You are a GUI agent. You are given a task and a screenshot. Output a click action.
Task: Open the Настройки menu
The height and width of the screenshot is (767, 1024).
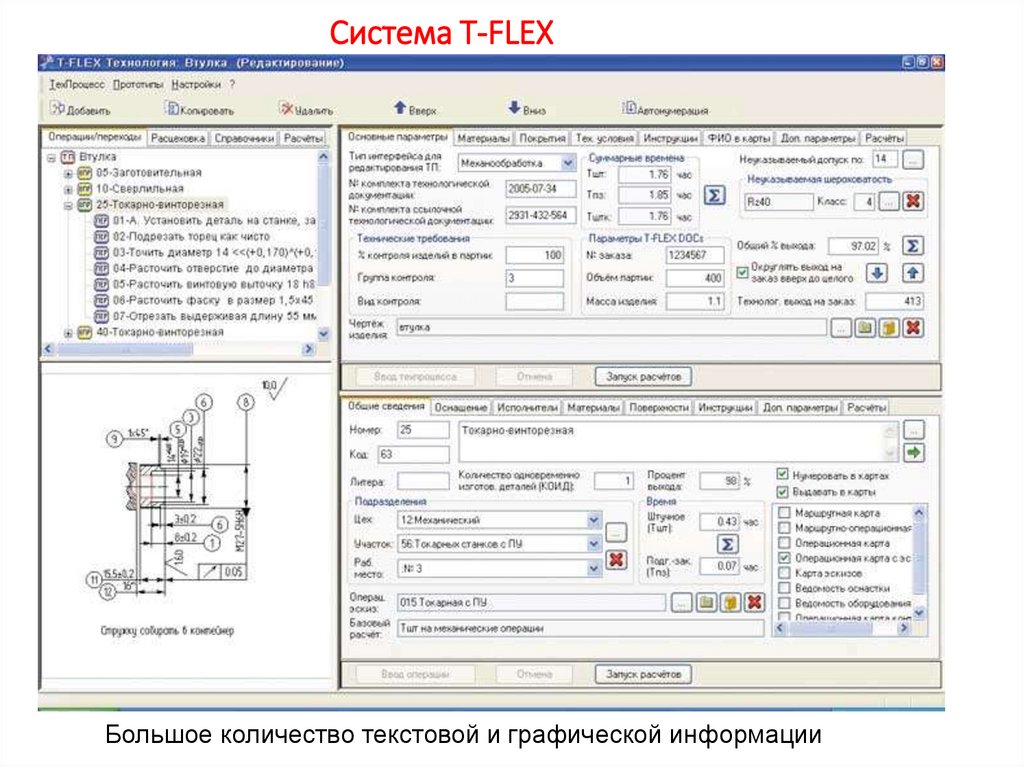point(196,84)
